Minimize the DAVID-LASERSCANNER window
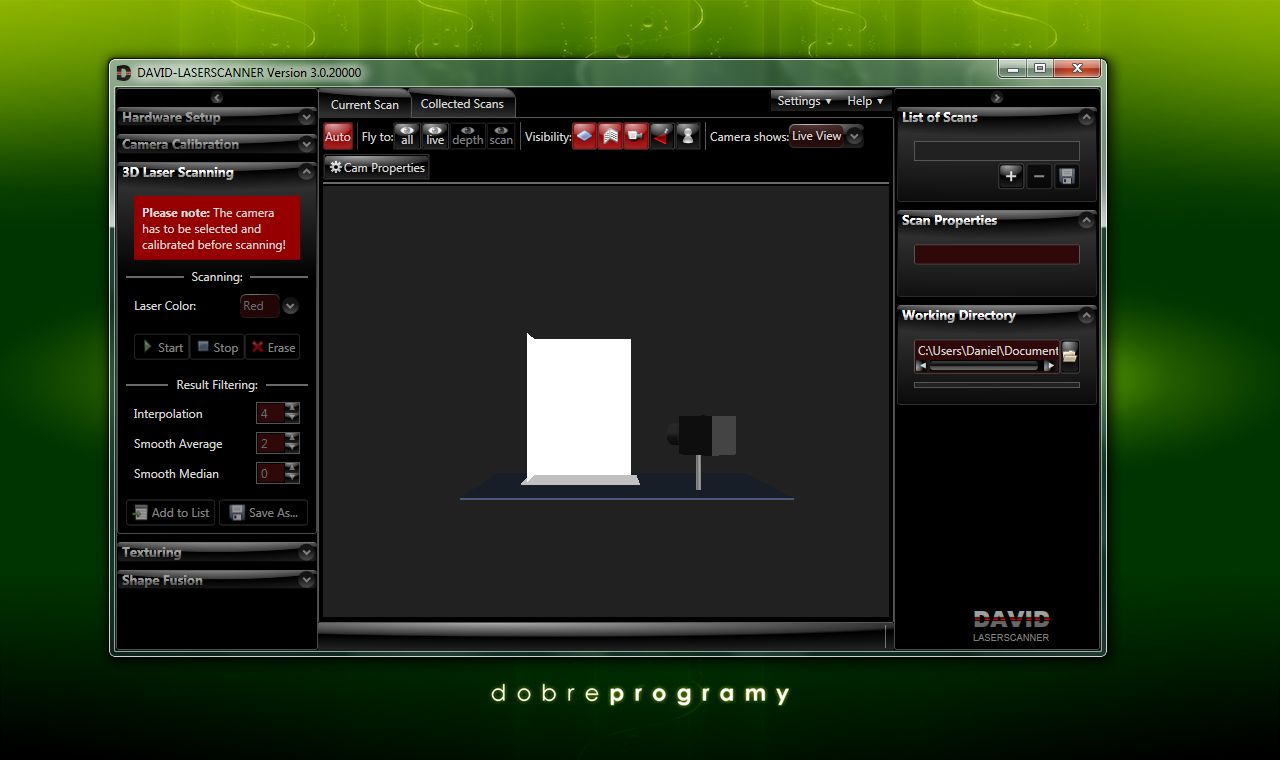 pyautogui.click(x=1012, y=68)
